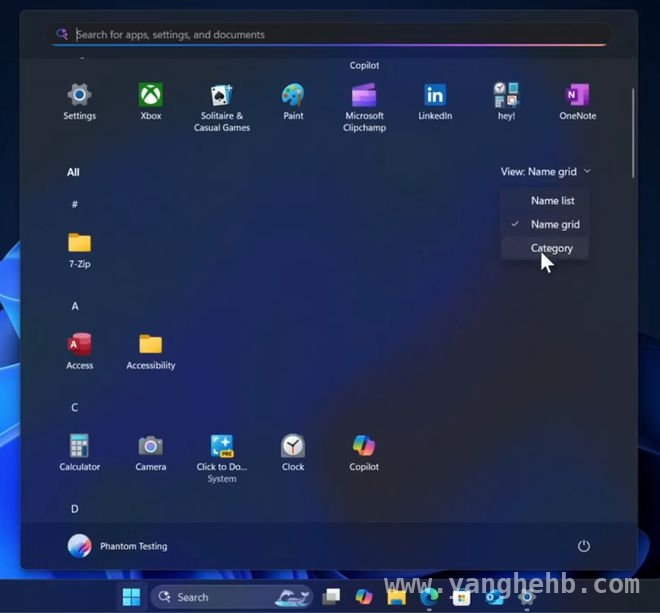
Task: Open File Explorer from the taskbar
Action: click(x=396, y=597)
